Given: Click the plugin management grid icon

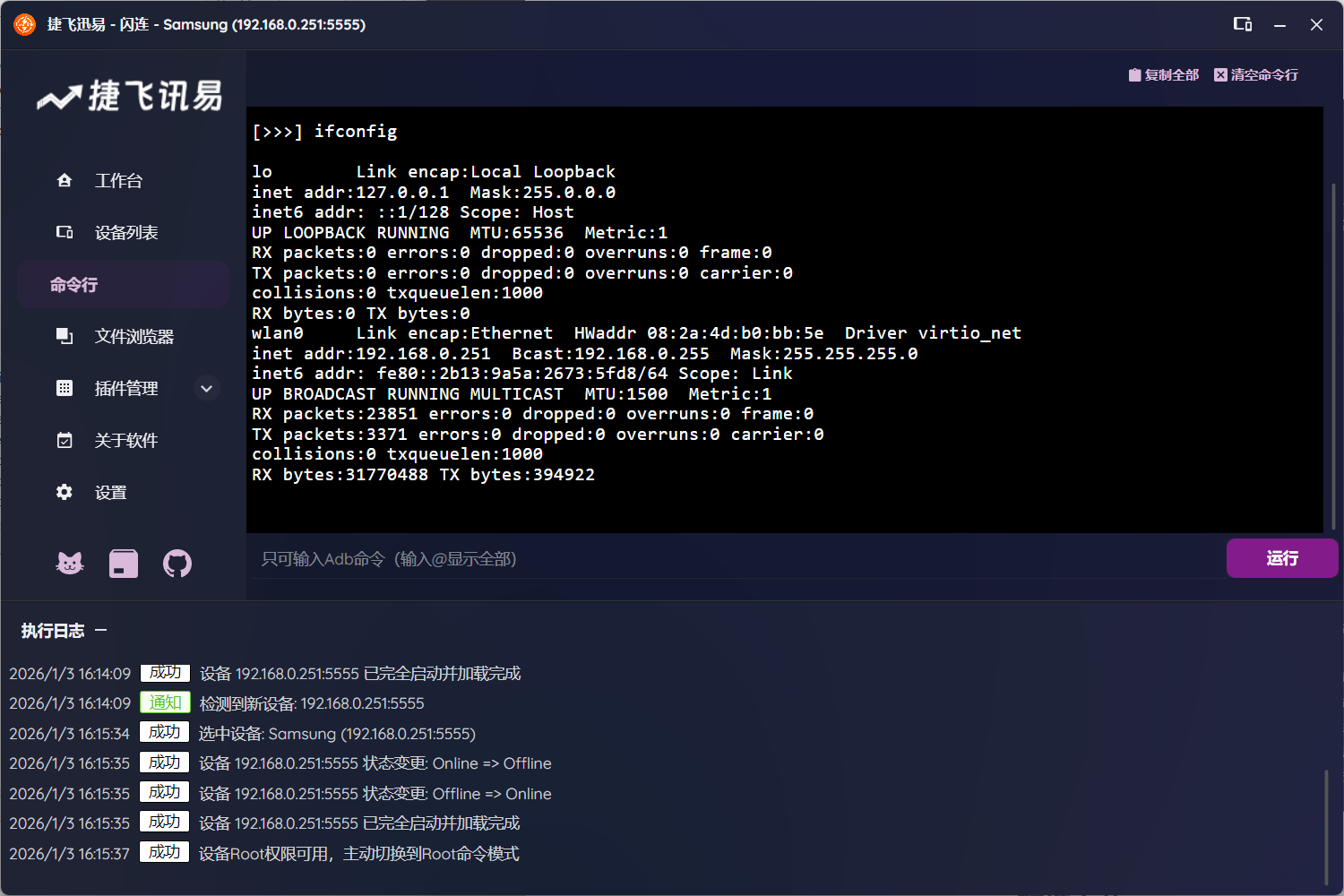Looking at the screenshot, I should (65, 389).
